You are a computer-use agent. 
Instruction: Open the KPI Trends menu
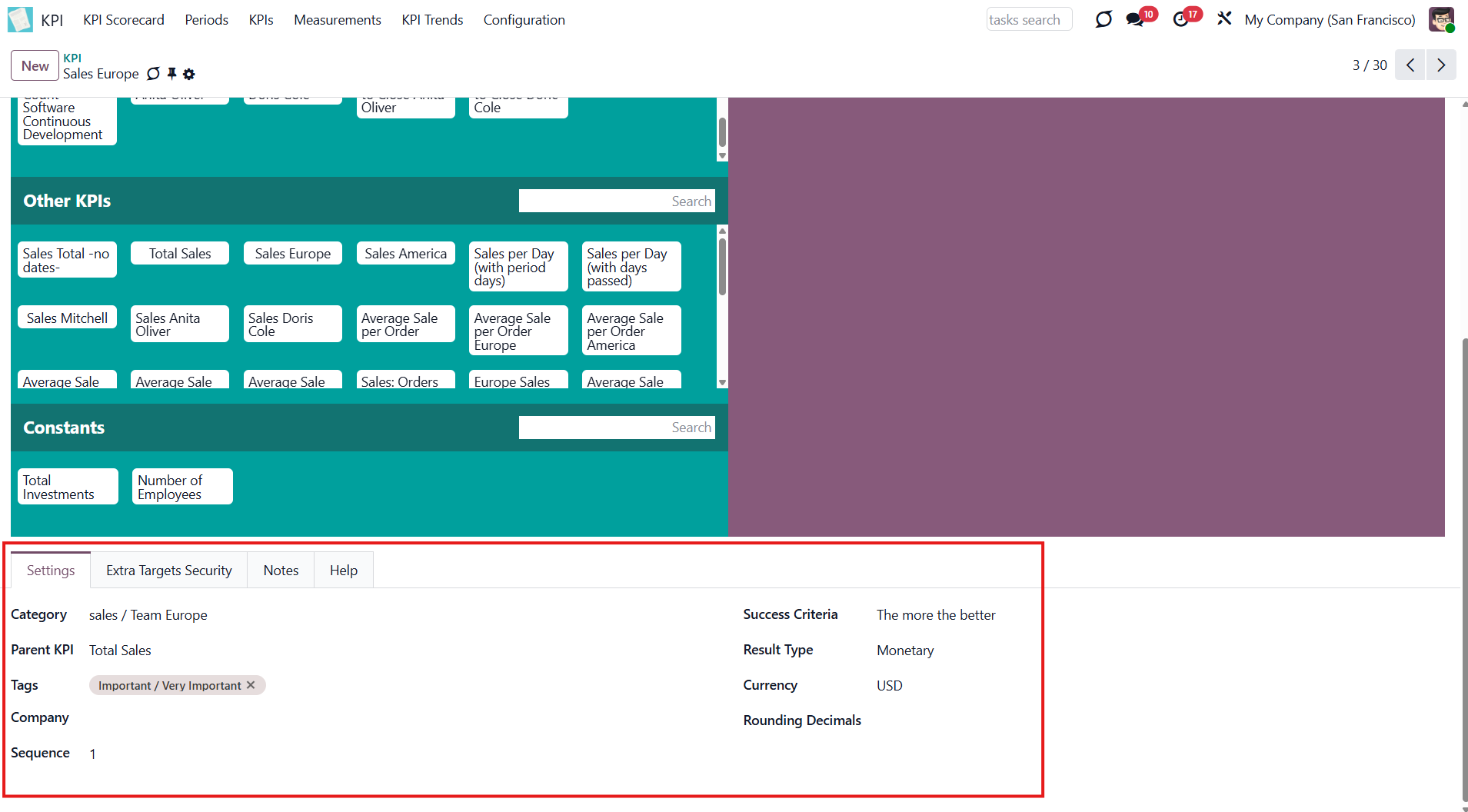coord(432,20)
